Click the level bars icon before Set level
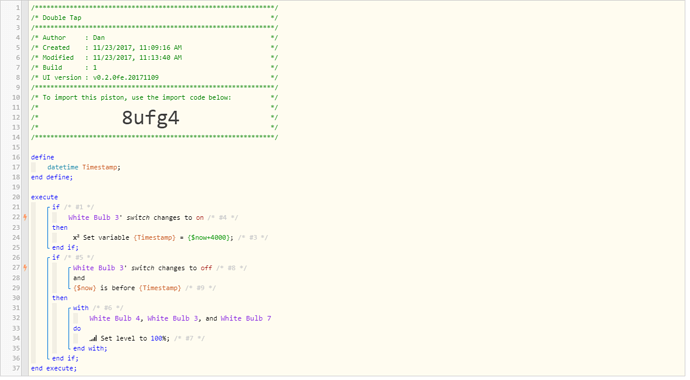Image resolution: width=690 pixels, height=380 pixels. [x=93, y=338]
